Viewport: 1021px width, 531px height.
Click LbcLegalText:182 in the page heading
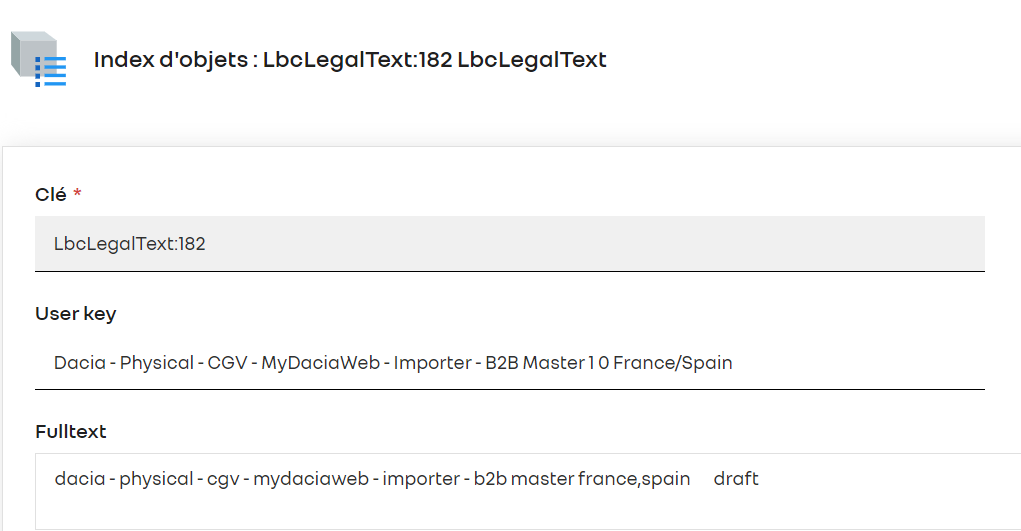pyautogui.click(x=357, y=60)
